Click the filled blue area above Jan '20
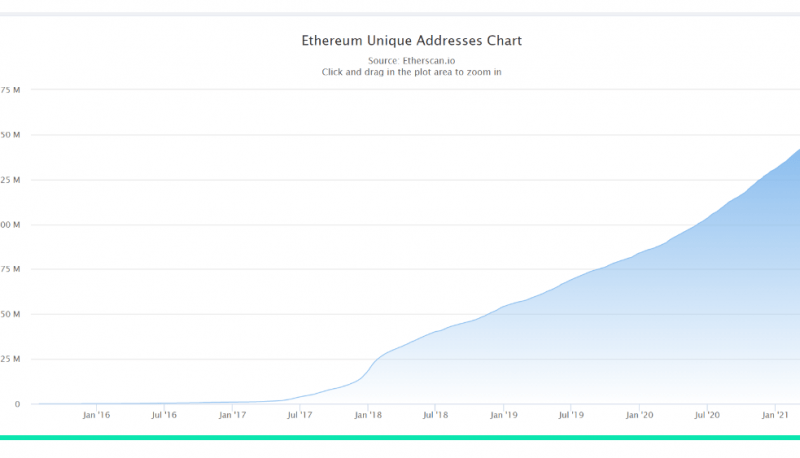 [640, 330]
